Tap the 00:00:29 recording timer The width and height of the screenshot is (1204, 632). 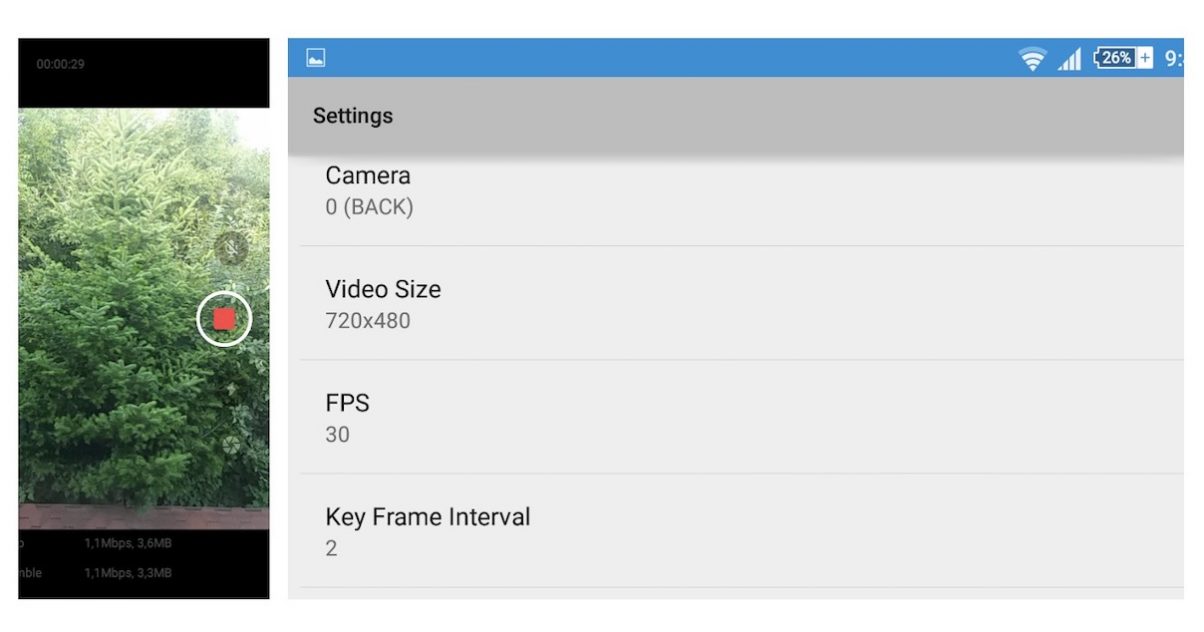point(61,64)
